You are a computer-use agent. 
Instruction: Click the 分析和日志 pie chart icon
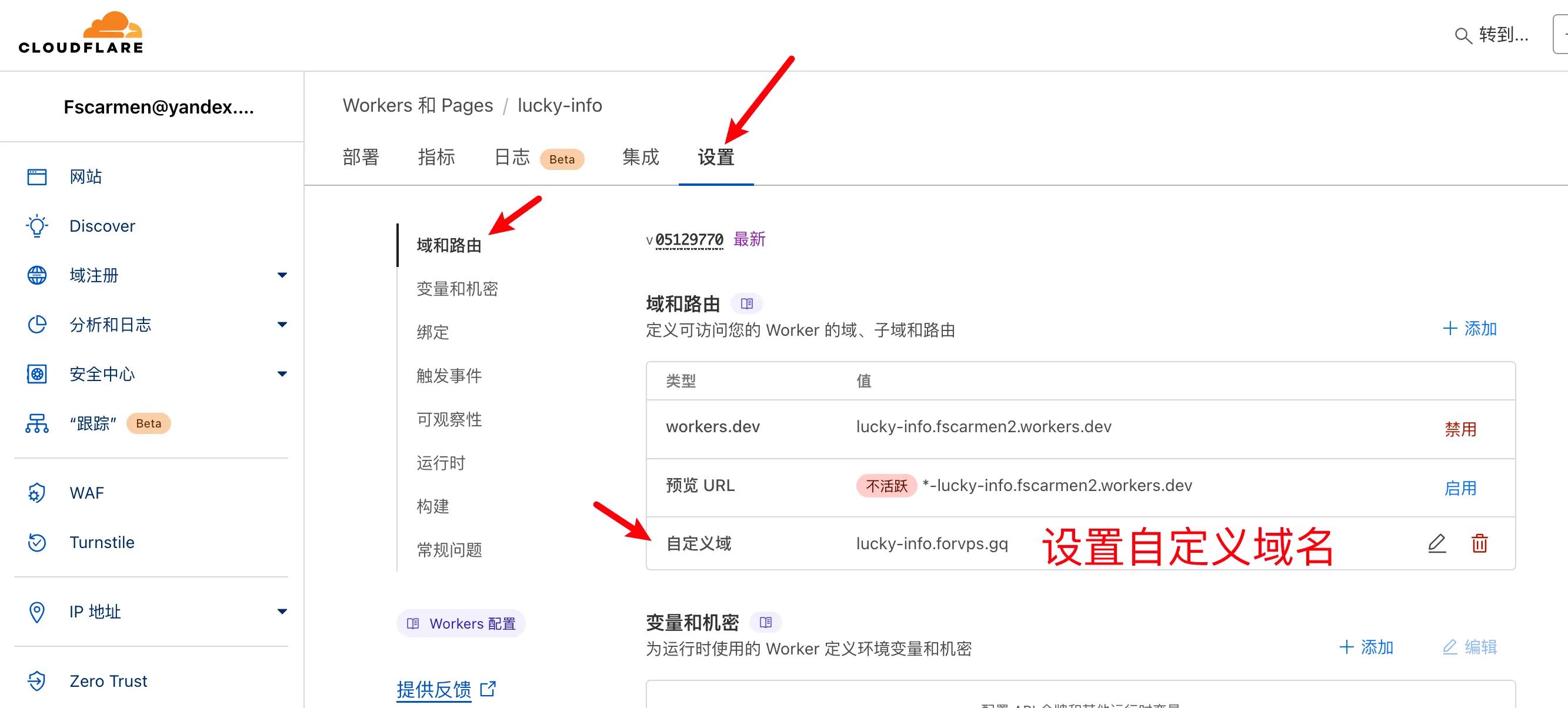37,325
